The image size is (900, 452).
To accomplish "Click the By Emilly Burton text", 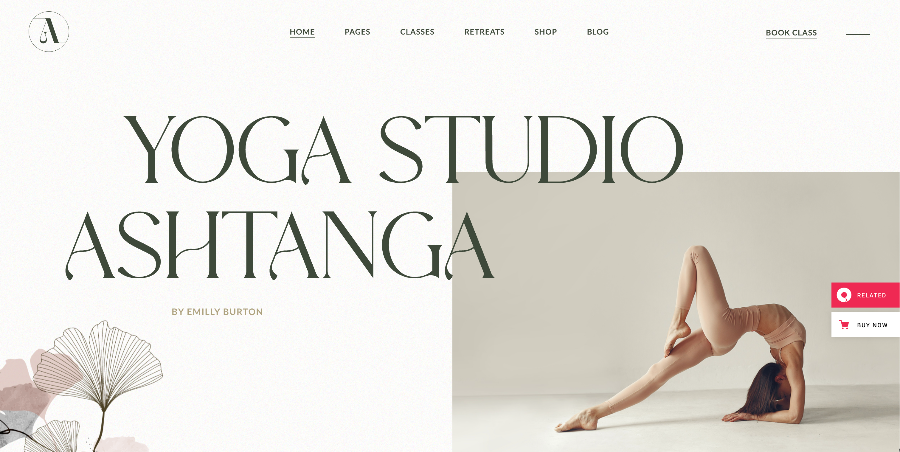I will pos(217,312).
